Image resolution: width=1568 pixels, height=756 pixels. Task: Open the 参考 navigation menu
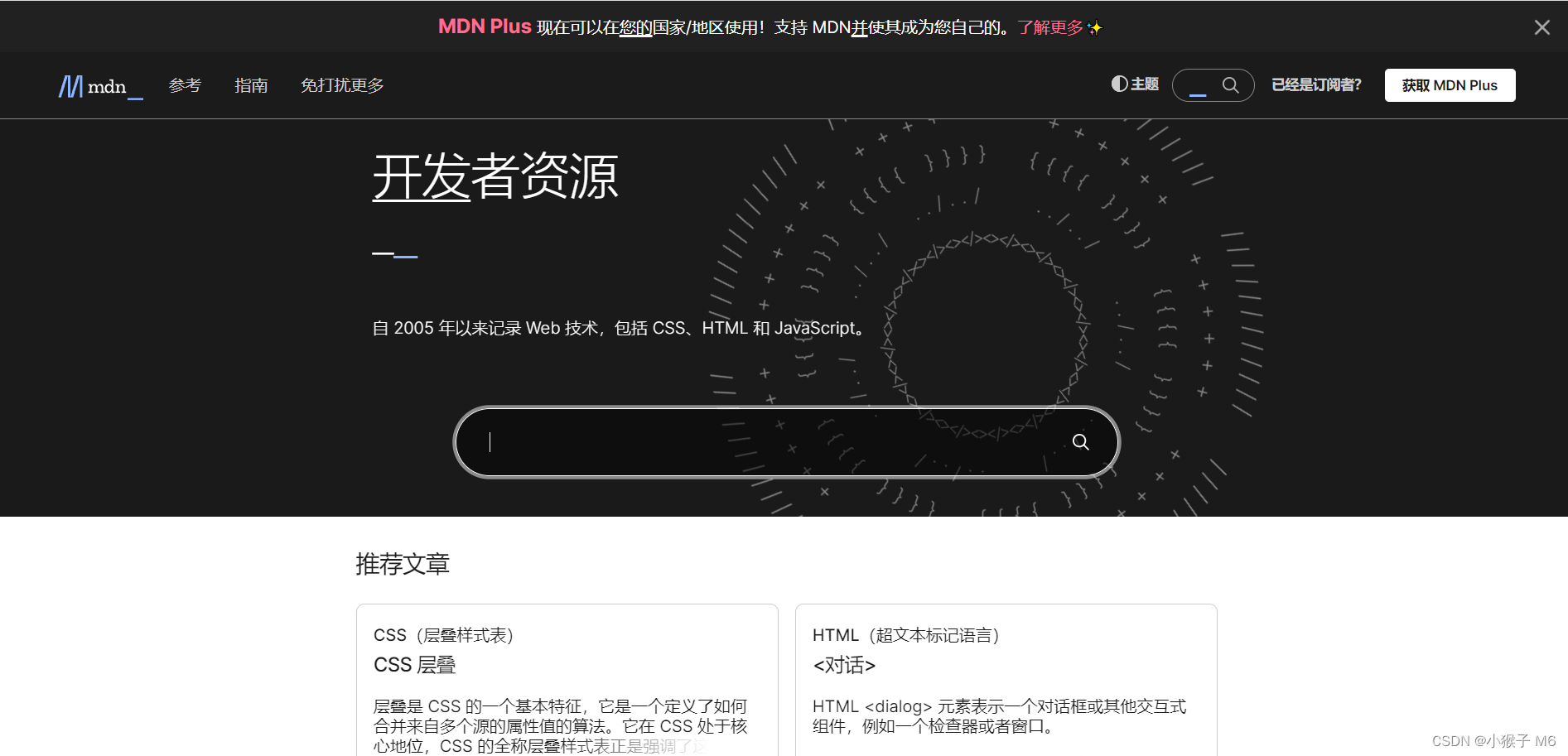click(185, 85)
